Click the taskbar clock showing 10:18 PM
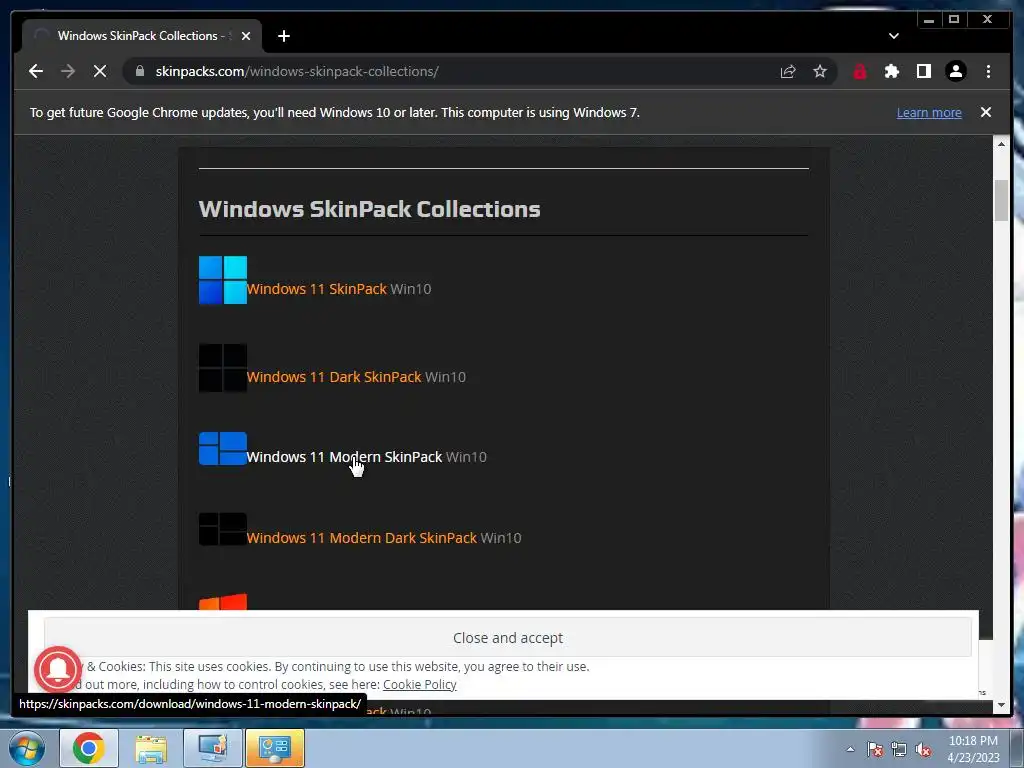 click(x=973, y=748)
